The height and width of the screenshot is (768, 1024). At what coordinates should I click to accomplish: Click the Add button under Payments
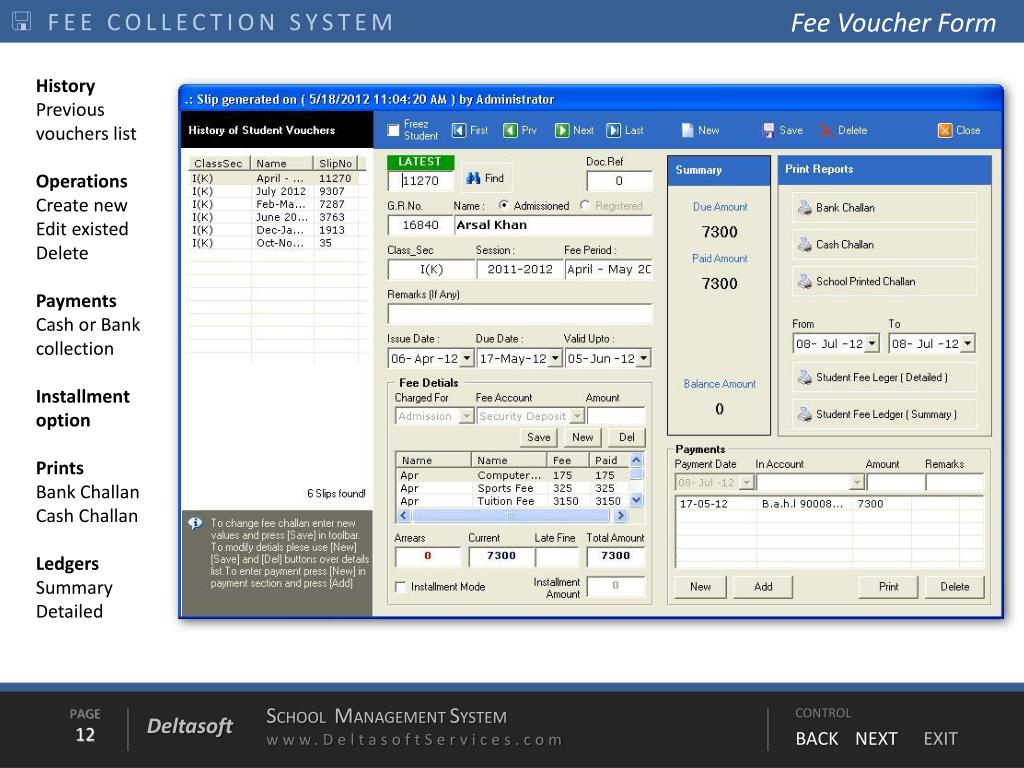pyautogui.click(x=763, y=586)
